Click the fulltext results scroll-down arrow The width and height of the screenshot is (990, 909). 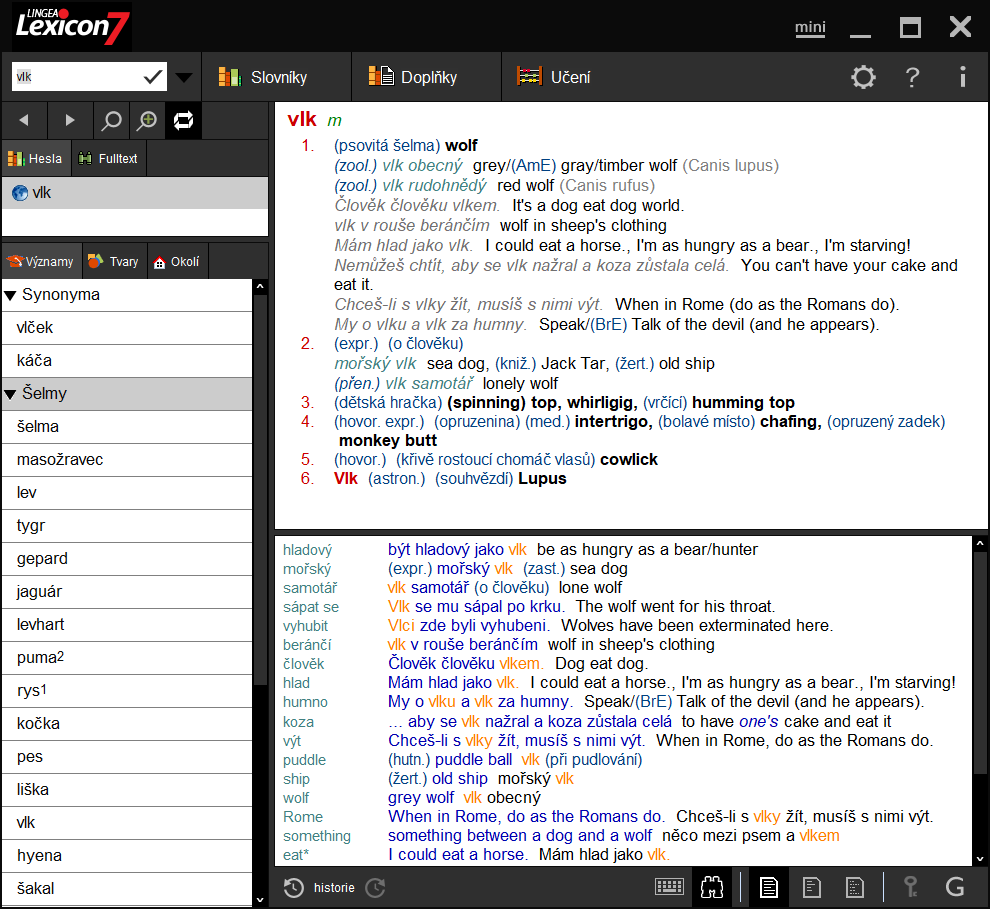(980, 858)
